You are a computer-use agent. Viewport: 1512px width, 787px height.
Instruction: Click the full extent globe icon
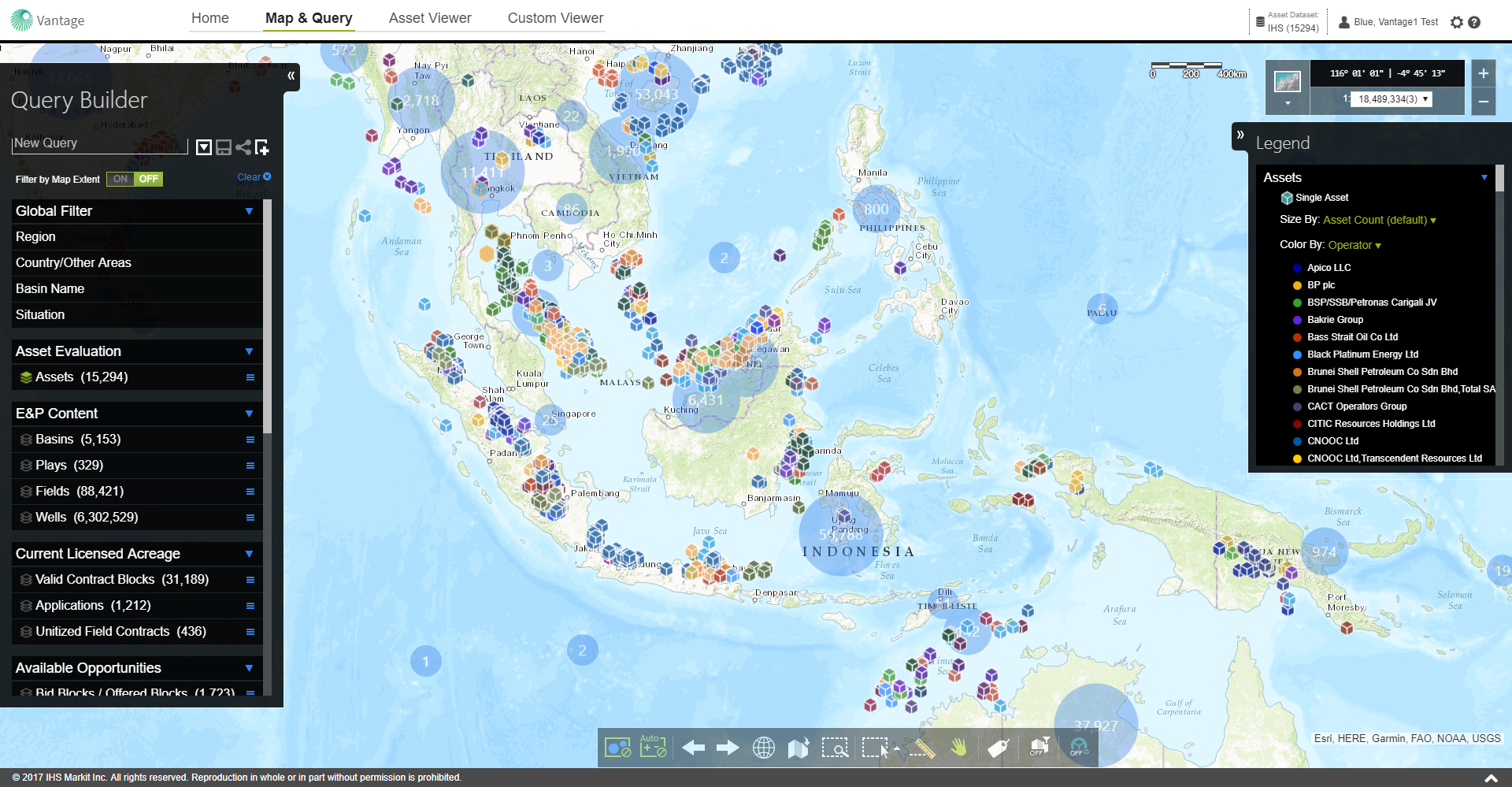click(x=763, y=748)
